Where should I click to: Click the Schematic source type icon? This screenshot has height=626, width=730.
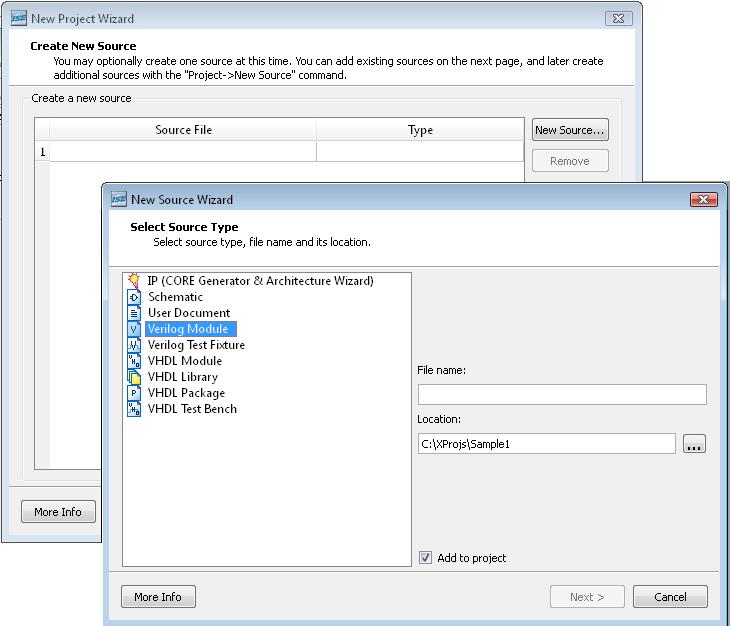point(134,297)
